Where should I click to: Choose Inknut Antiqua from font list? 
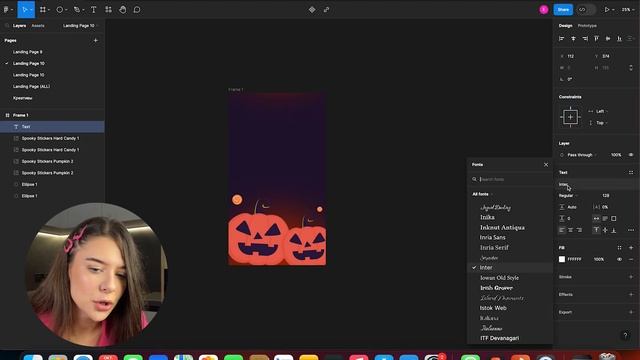pos(502,227)
